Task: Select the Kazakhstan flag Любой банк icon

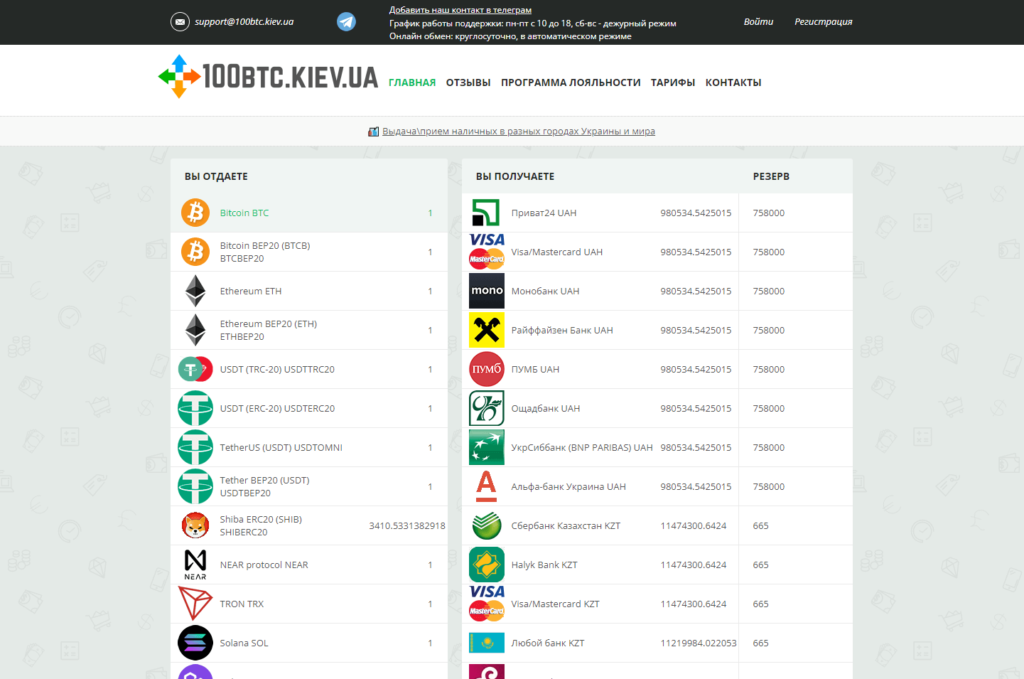Action: coord(487,643)
